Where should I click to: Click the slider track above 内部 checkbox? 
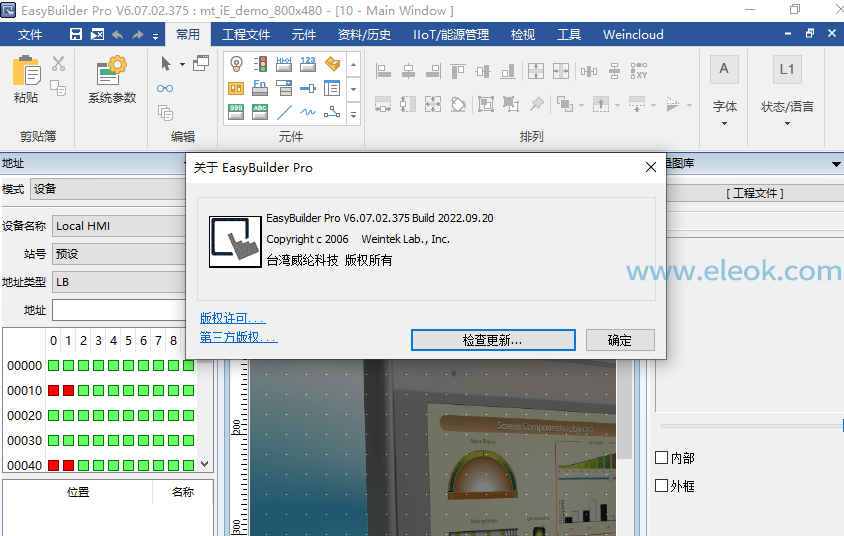[x=751, y=426]
